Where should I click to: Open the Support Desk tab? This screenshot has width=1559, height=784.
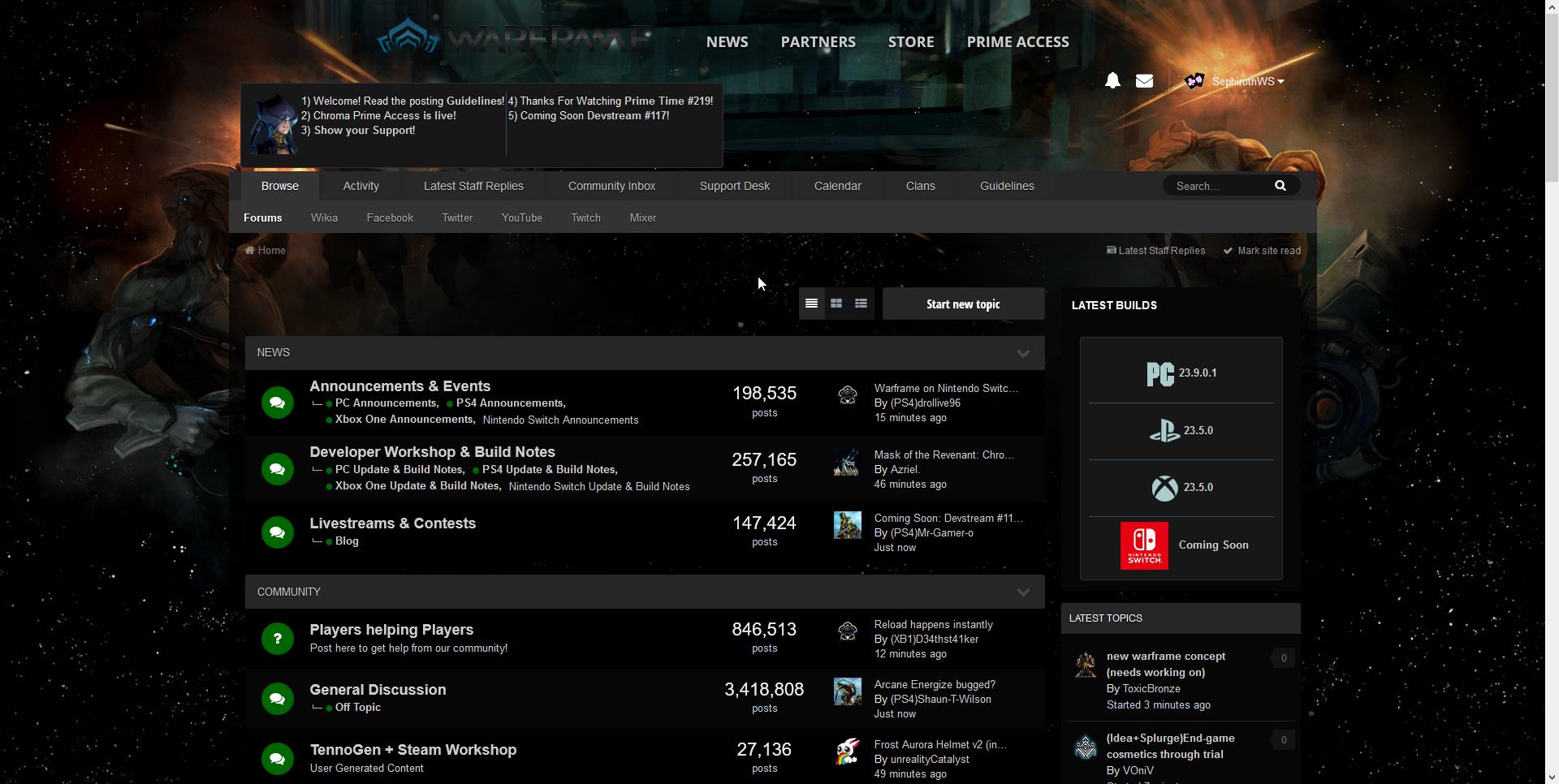tap(735, 186)
